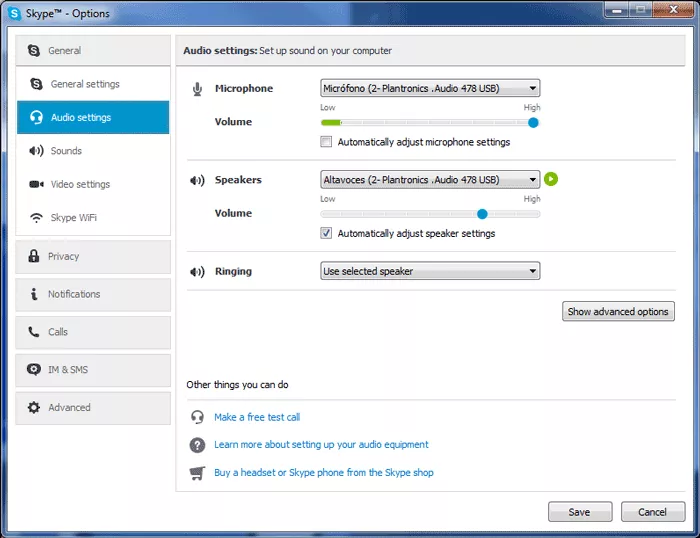Cancel the options dialog
700x538 pixels.
coord(653,512)
